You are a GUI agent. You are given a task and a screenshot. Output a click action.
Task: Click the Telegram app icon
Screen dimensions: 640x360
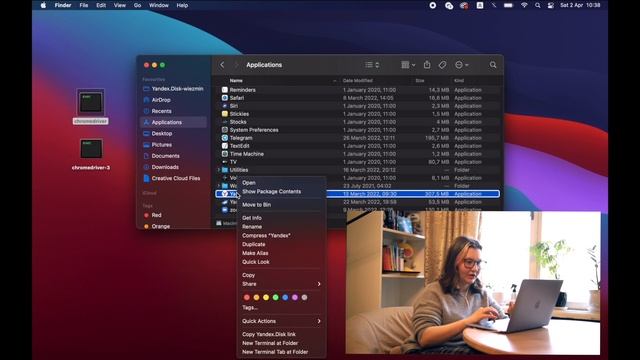[224, 138]
